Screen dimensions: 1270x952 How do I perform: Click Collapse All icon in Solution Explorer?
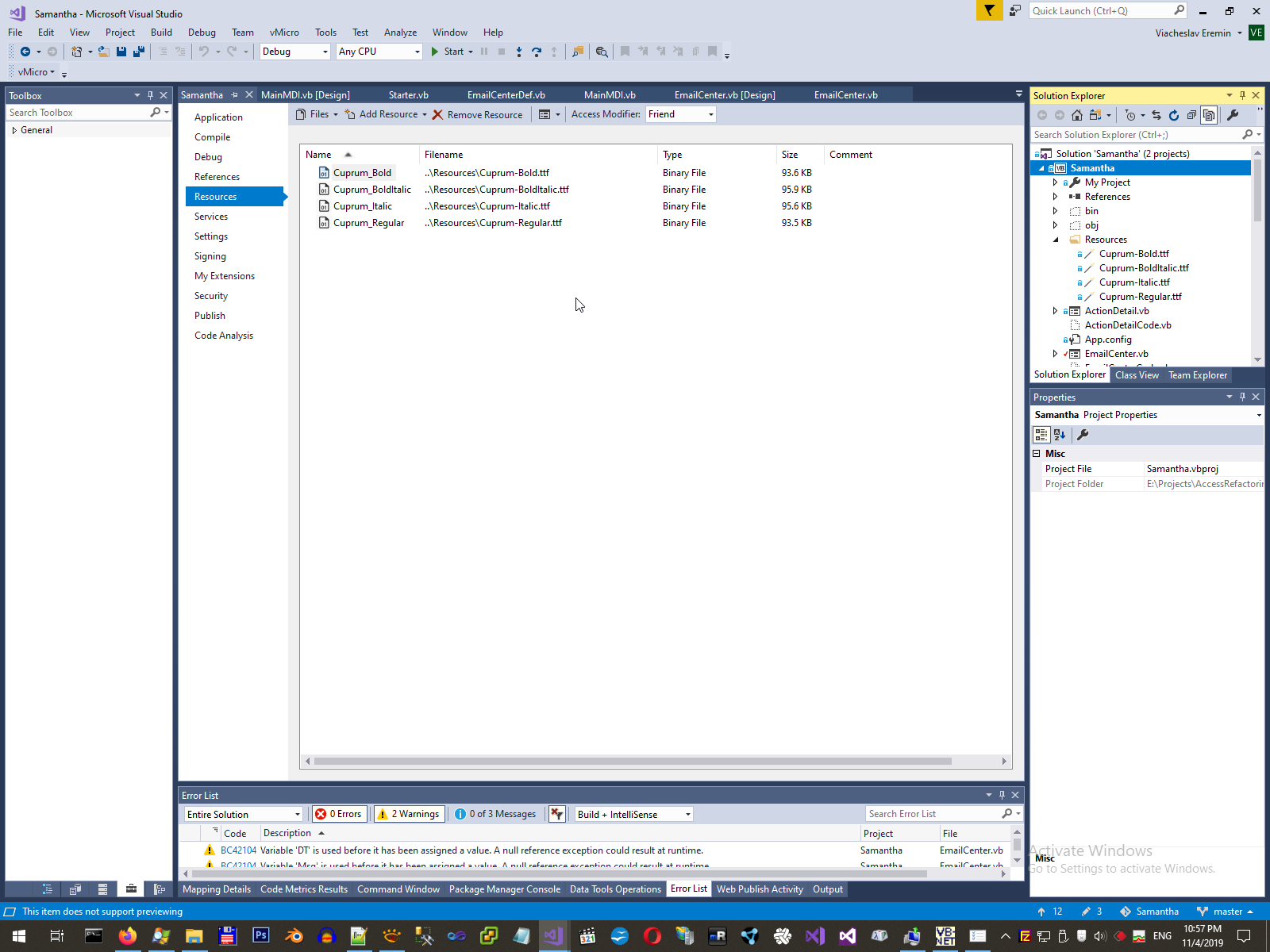[1191, 115]
